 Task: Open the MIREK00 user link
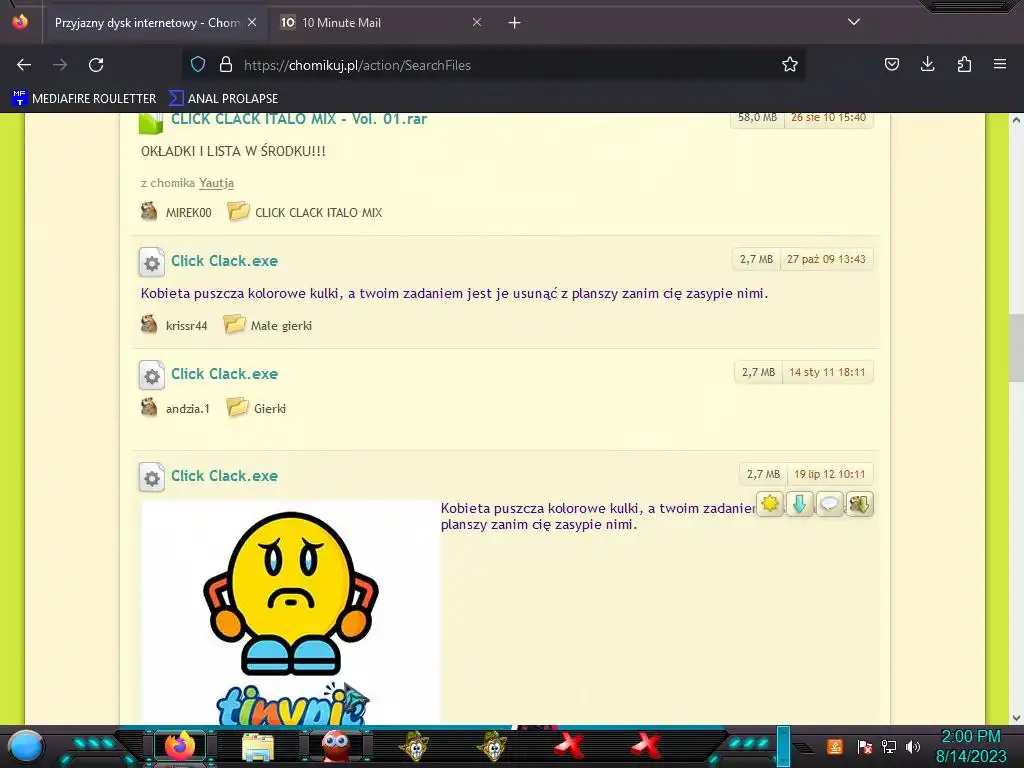(x=189, y=213)
